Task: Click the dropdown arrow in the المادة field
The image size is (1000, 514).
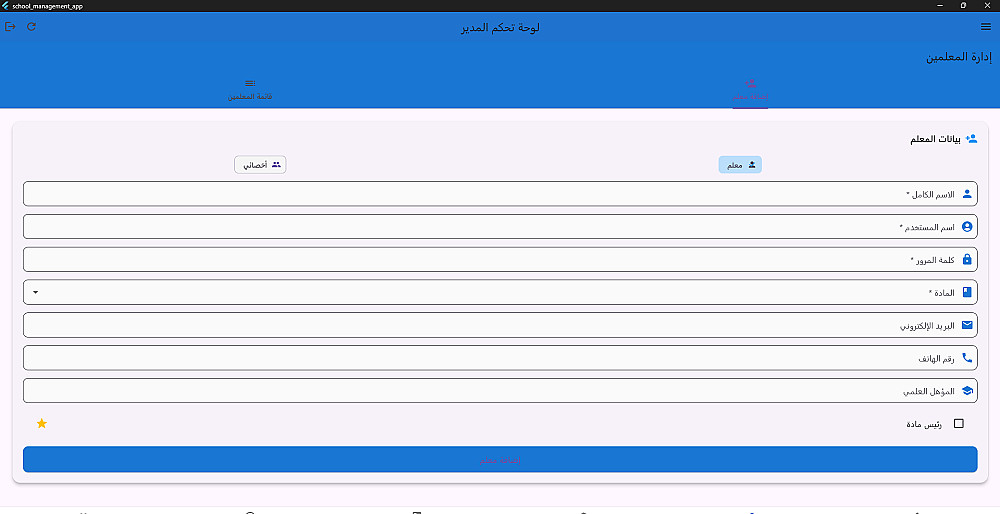Action: click(x=35, y=292)
